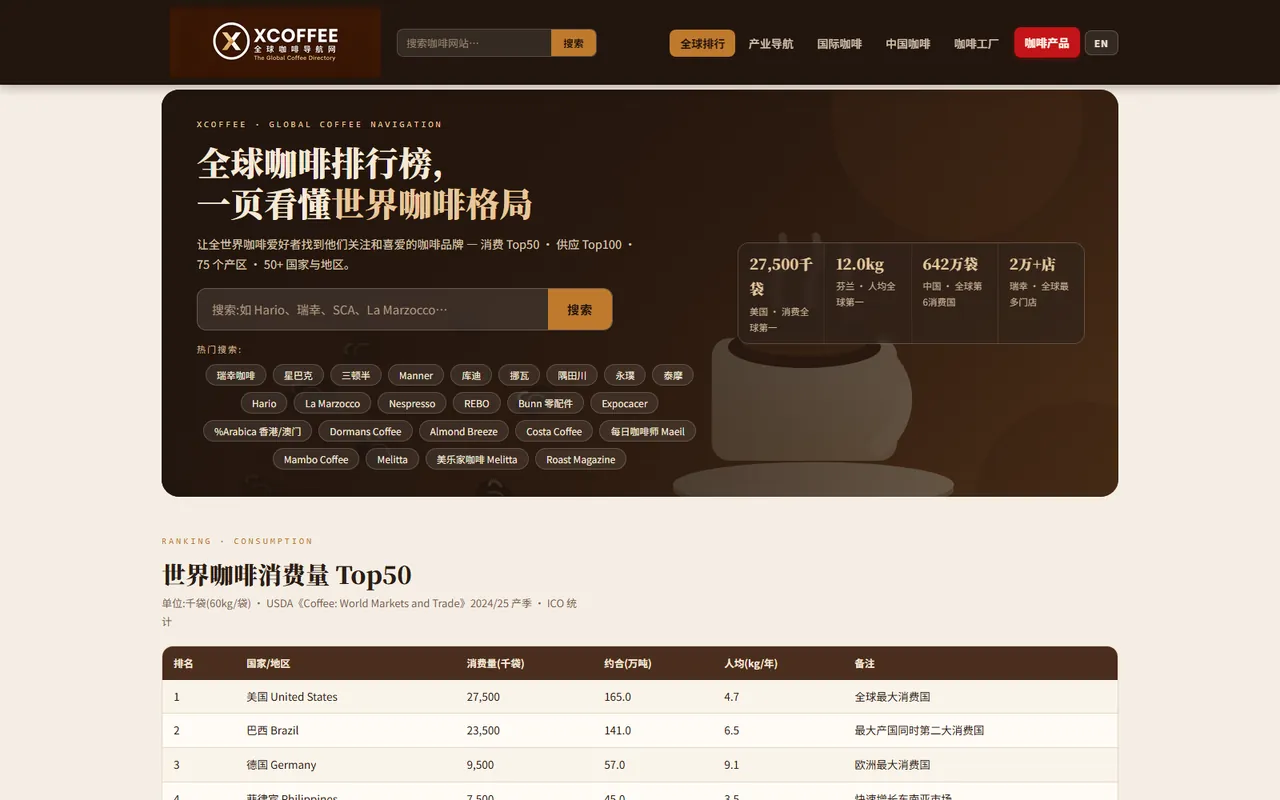Viewport: 1280px width, 800px height.
Task: Pick the 隅田川 tag
Action: (572, 375)
